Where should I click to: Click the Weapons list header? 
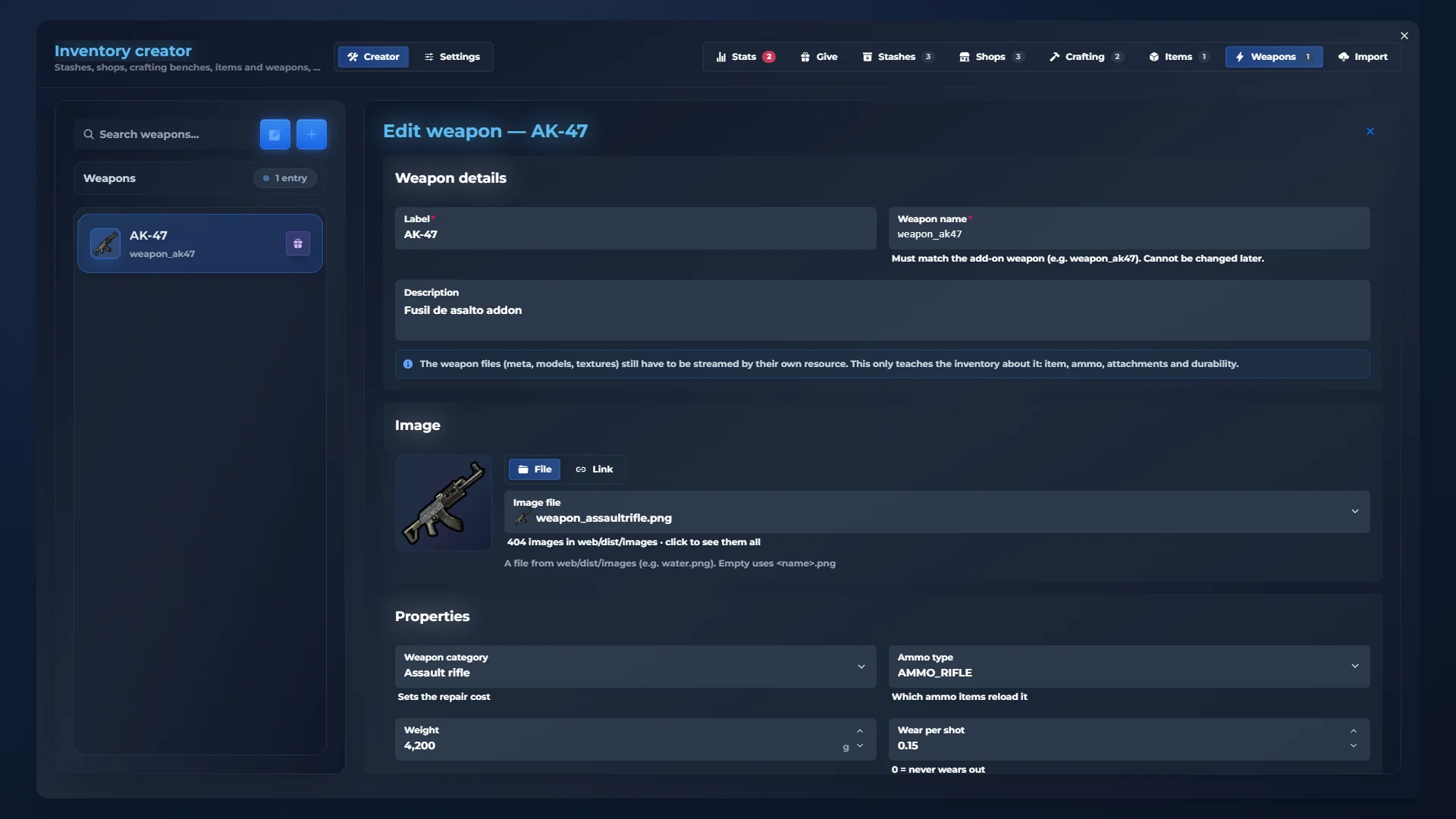tap(200, 178)
